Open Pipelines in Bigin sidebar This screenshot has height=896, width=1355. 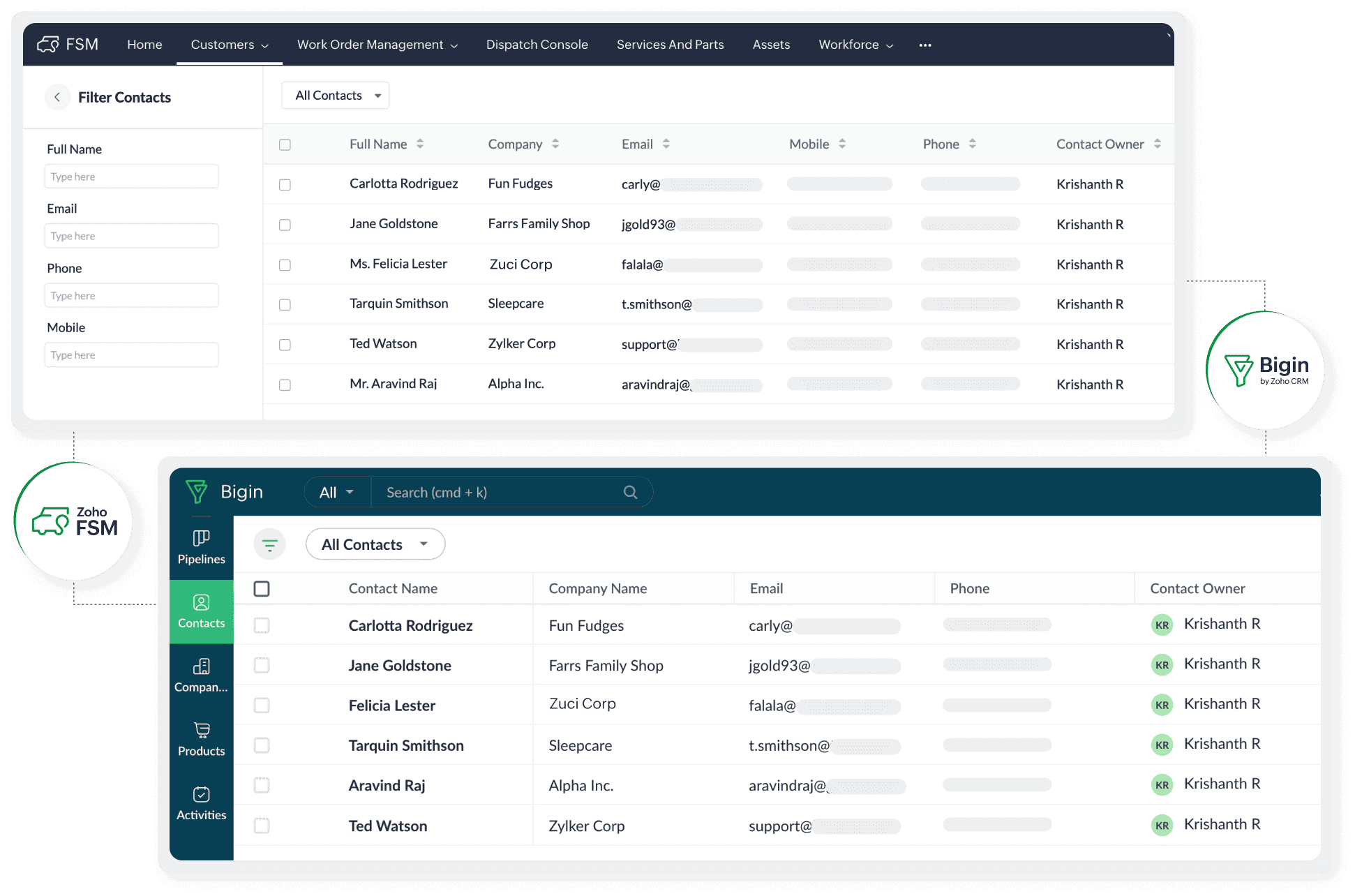coord(201,547)
